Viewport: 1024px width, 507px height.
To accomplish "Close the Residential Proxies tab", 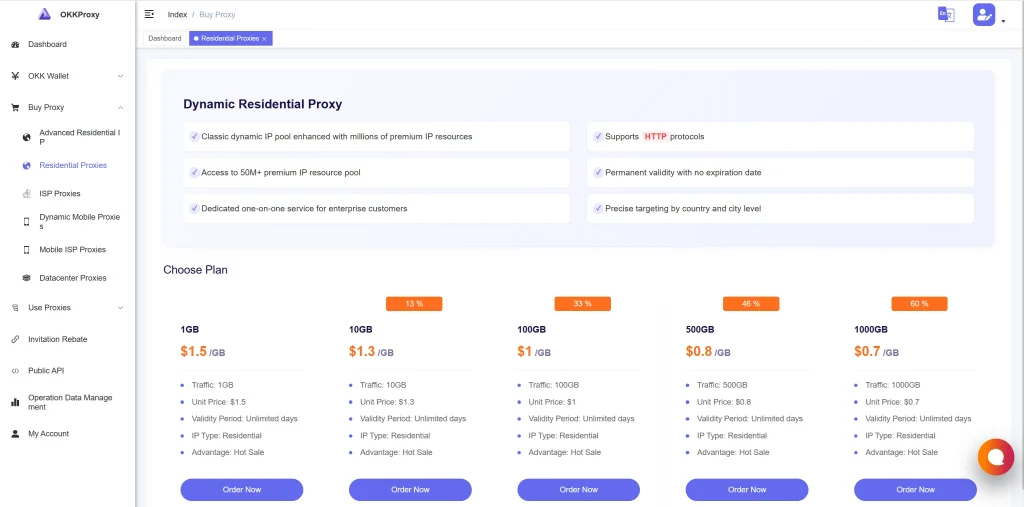I will coord(264,39).
